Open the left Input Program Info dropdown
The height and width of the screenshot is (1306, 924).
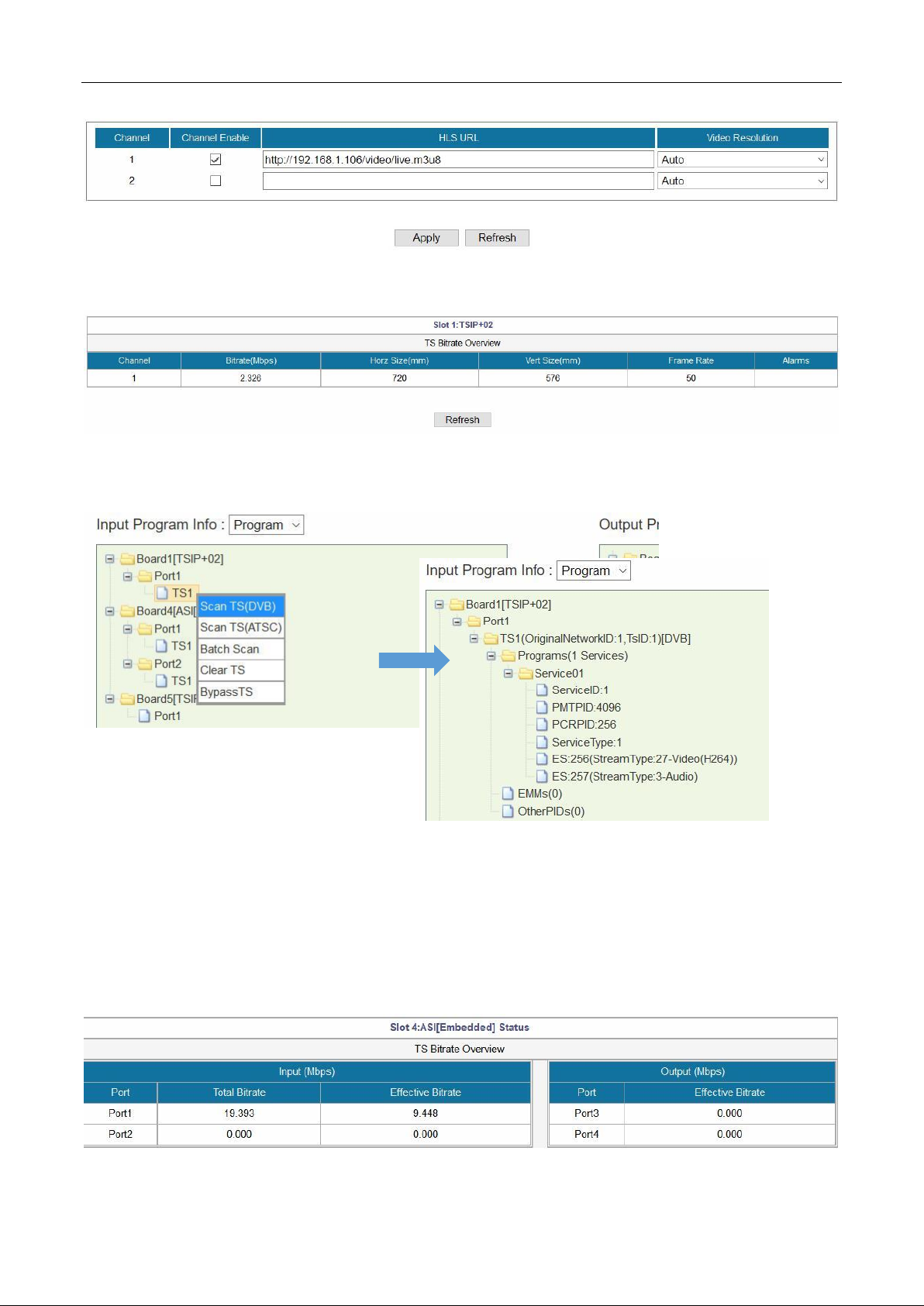[x=267, y=525]
